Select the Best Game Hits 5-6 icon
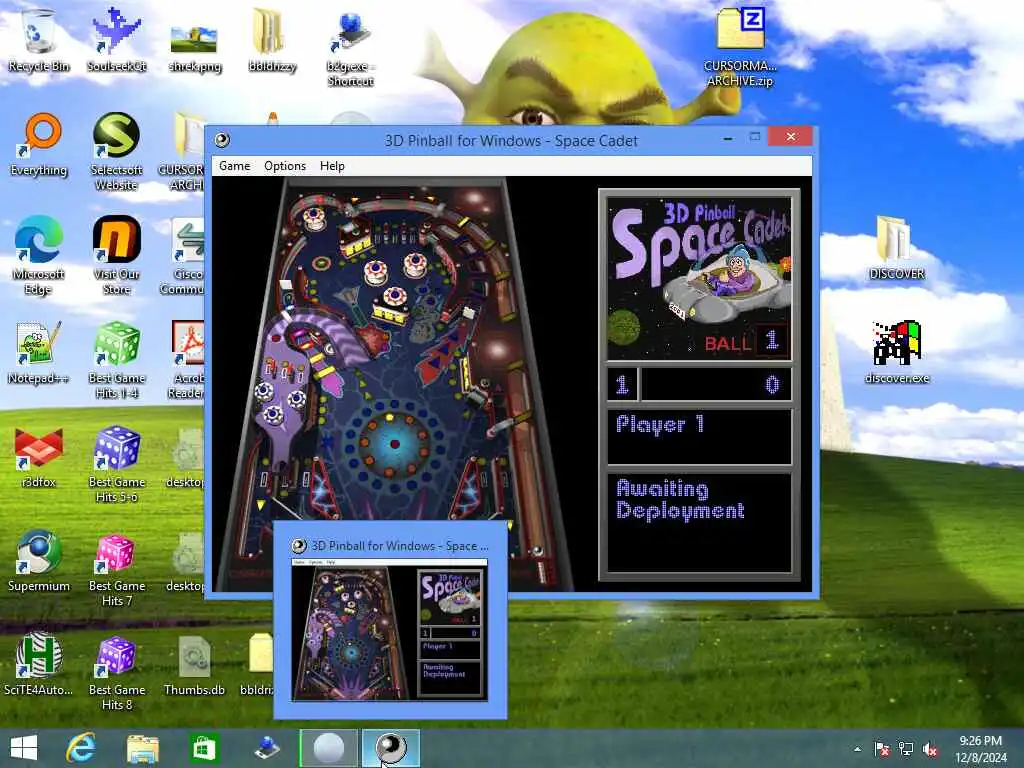 pos(116,463)
